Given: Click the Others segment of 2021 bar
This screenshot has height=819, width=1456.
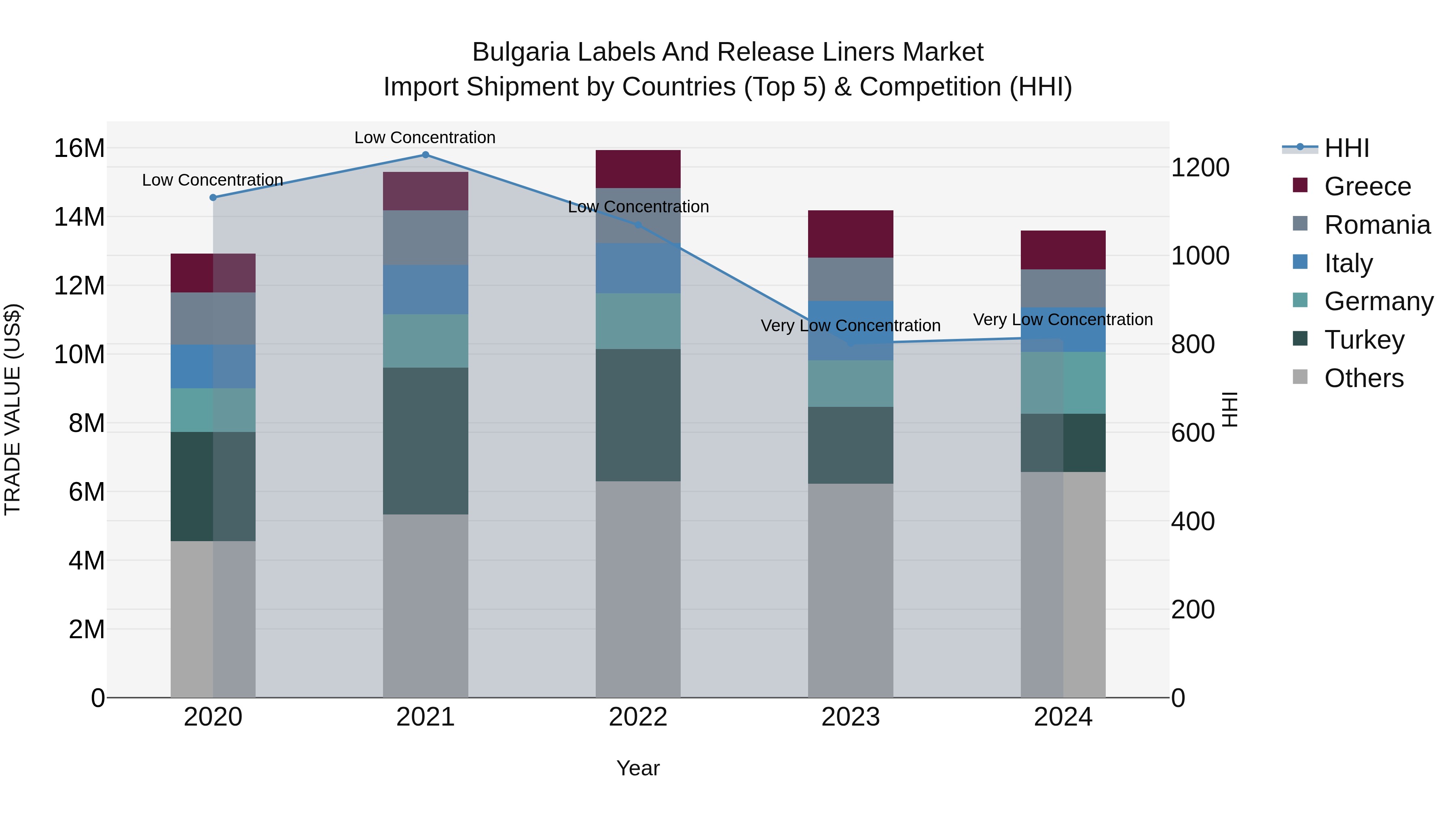Looking at the screenshot, I should [x=425, y=606].
